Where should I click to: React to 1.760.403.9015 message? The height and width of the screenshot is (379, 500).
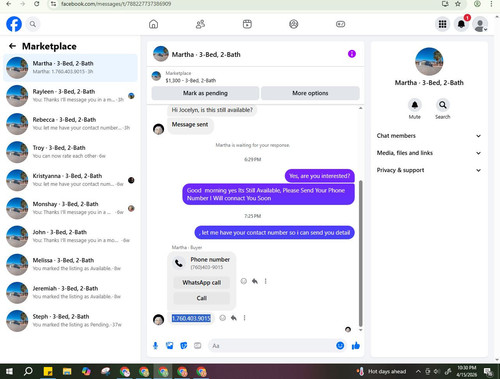222,318
